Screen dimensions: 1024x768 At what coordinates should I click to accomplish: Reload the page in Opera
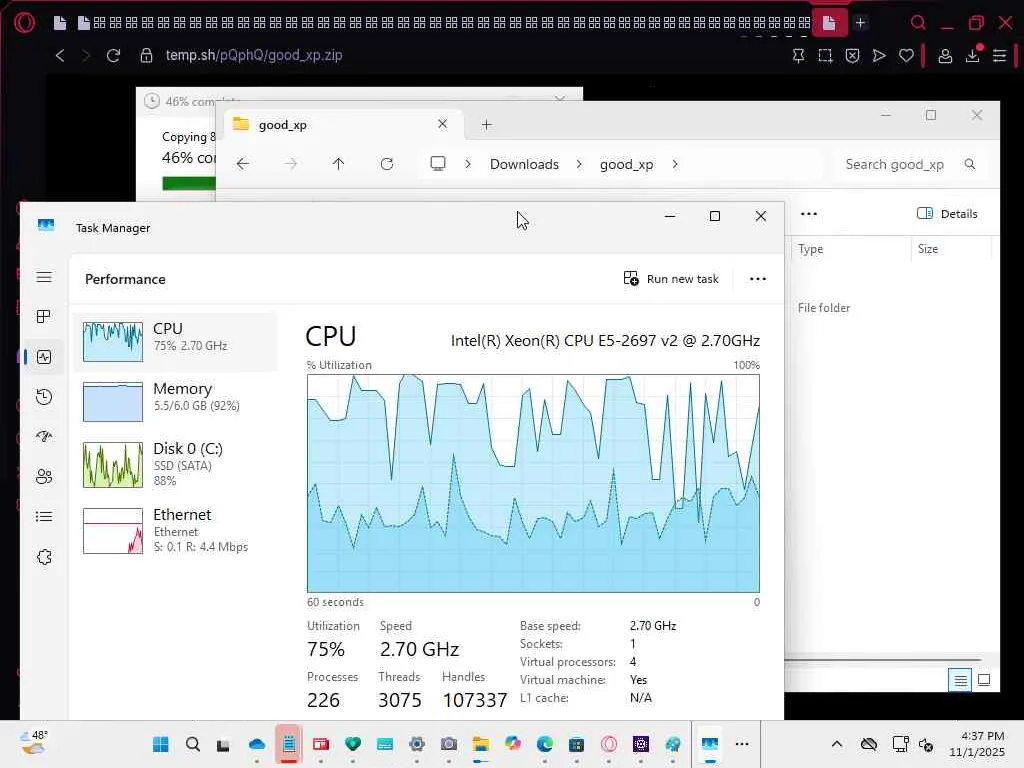(x=113, y=56)
